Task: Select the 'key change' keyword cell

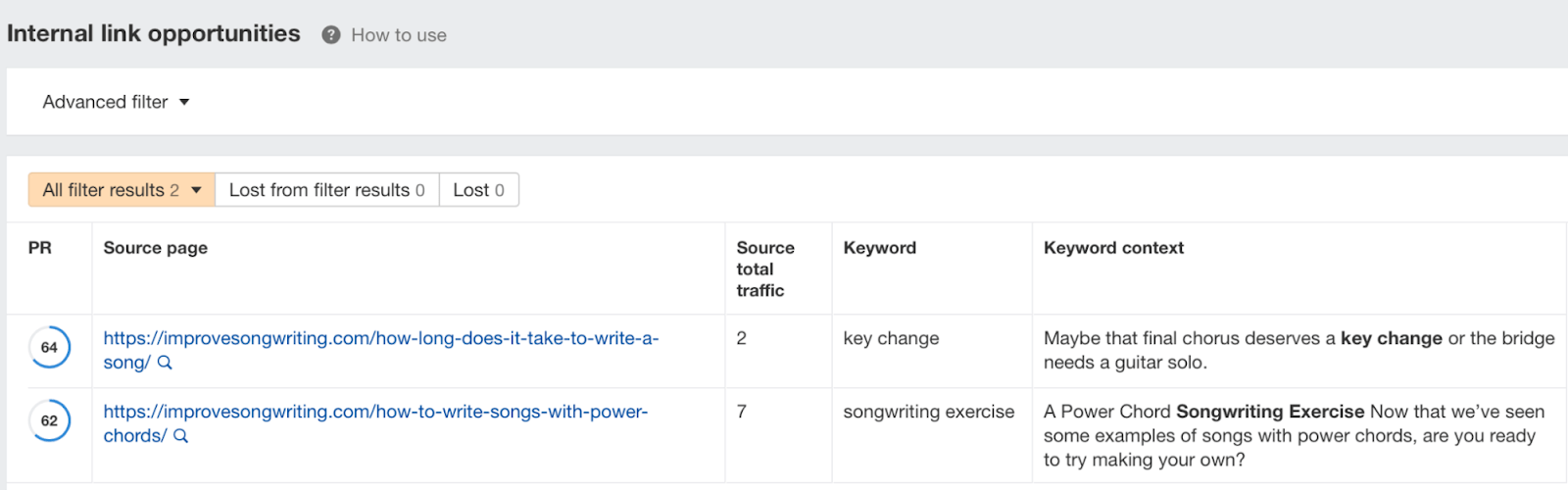Action: point(891,339)
